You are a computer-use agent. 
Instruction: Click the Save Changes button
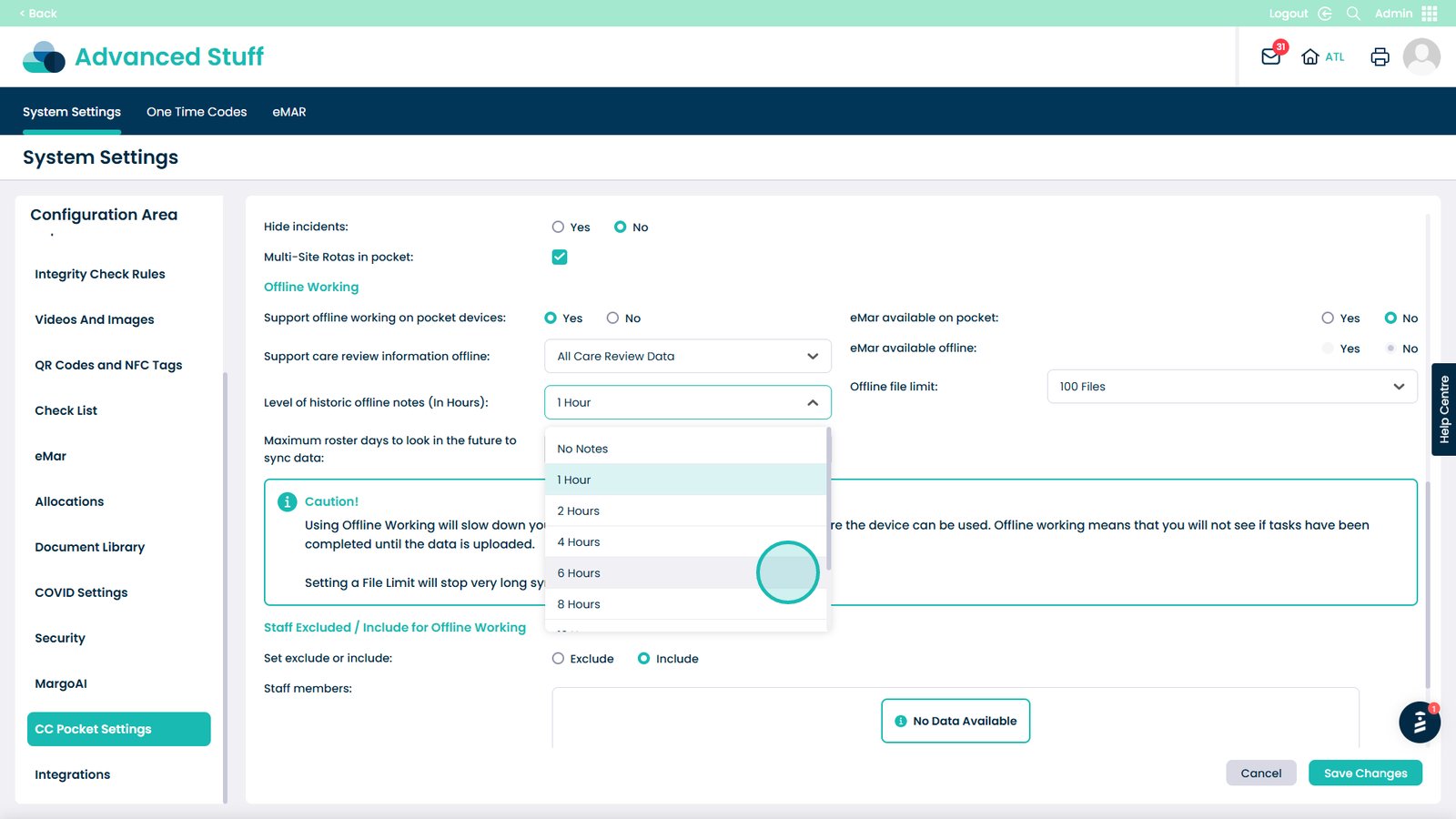click(1365, 773)
